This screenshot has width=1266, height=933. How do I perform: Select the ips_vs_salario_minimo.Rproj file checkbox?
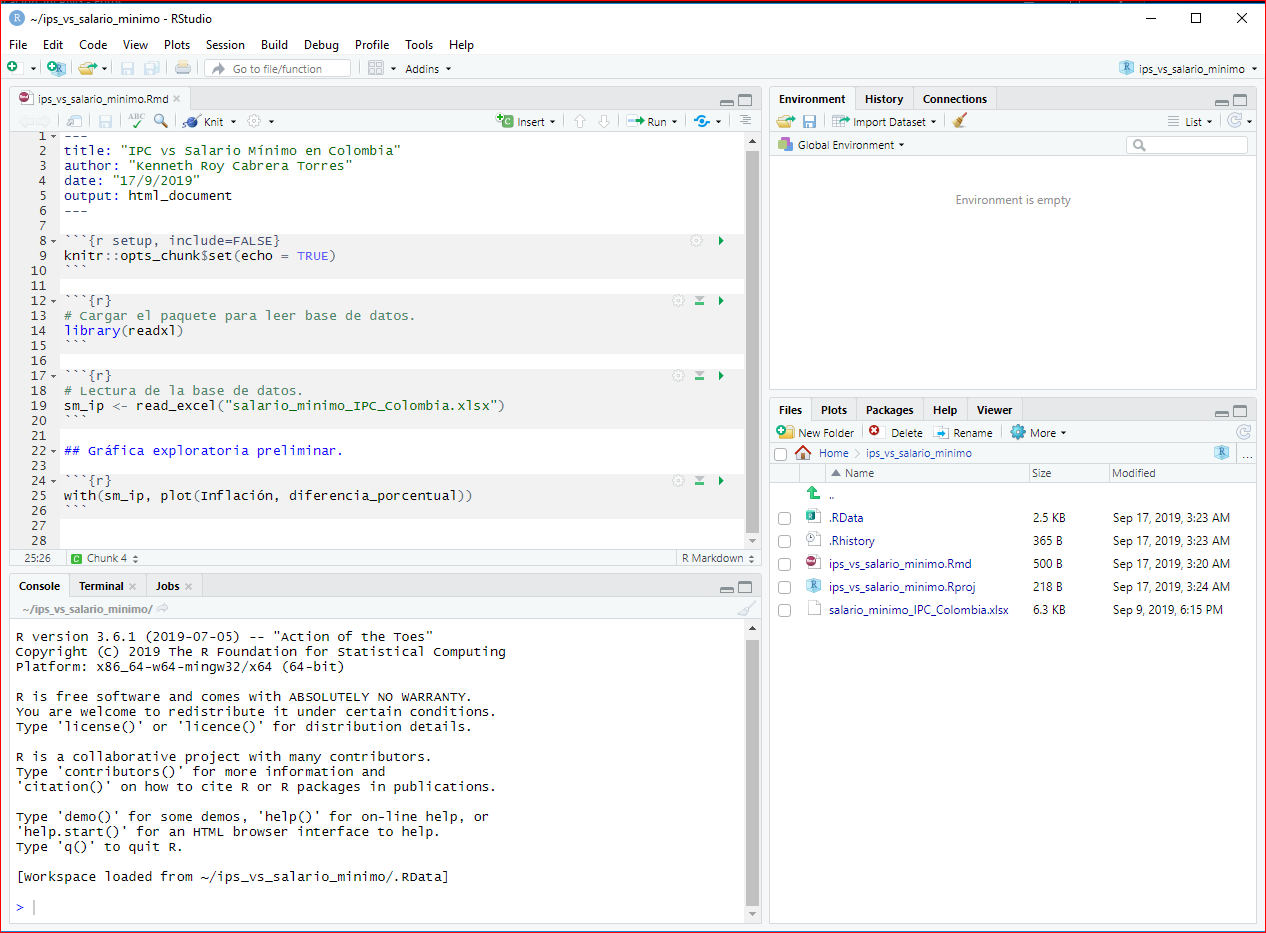tap(784, 587)
